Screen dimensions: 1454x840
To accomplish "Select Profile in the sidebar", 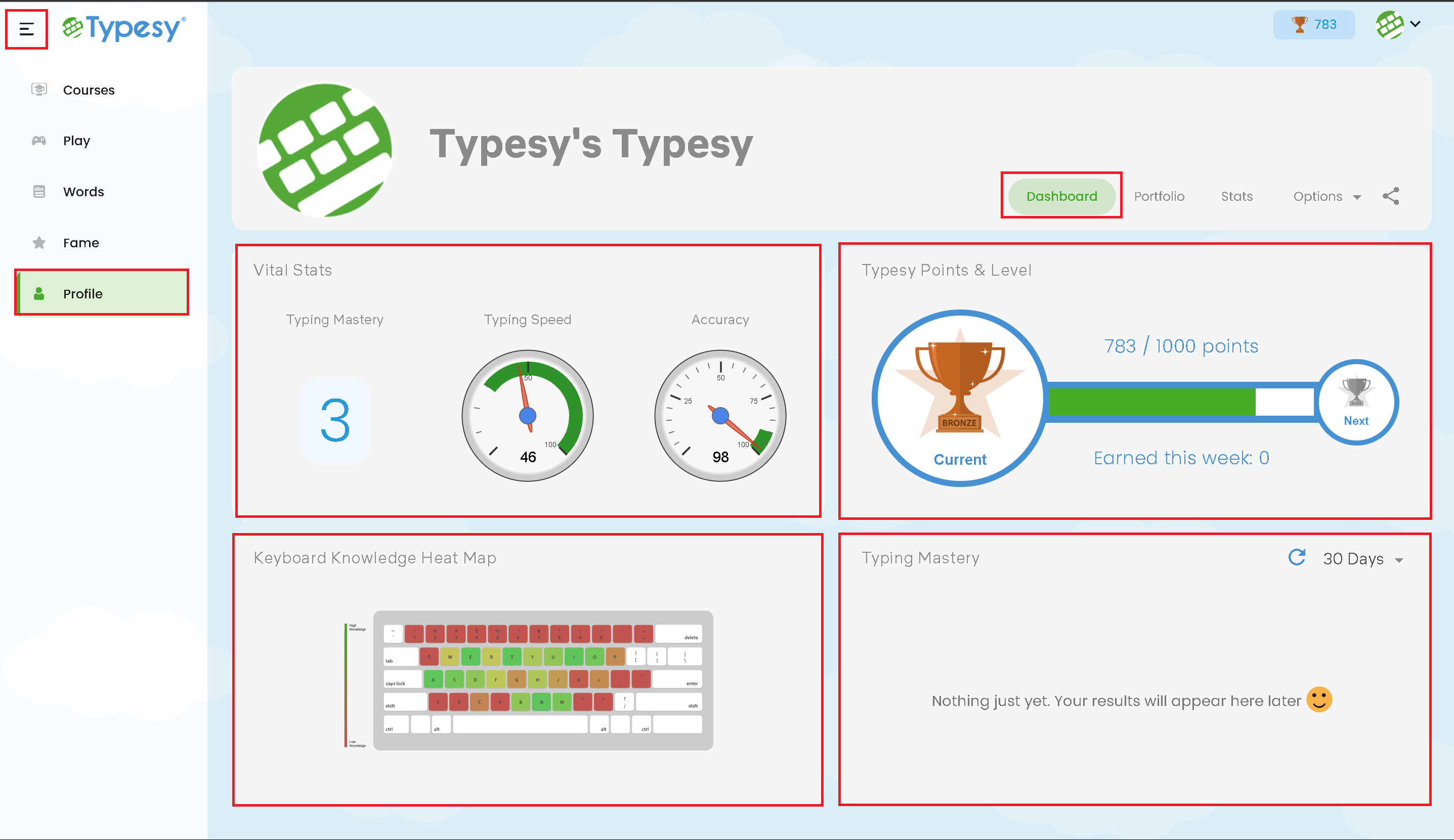I will (x=102, y=293).
